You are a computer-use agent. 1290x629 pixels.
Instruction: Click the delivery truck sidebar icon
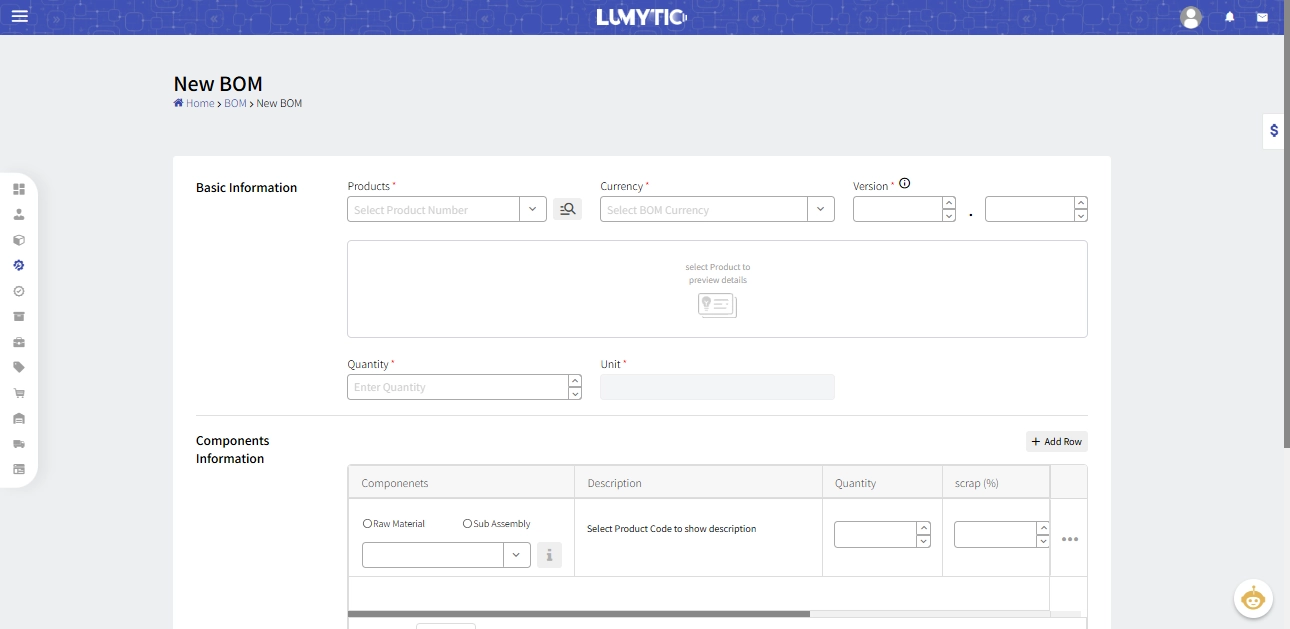[x=19, y=444]
